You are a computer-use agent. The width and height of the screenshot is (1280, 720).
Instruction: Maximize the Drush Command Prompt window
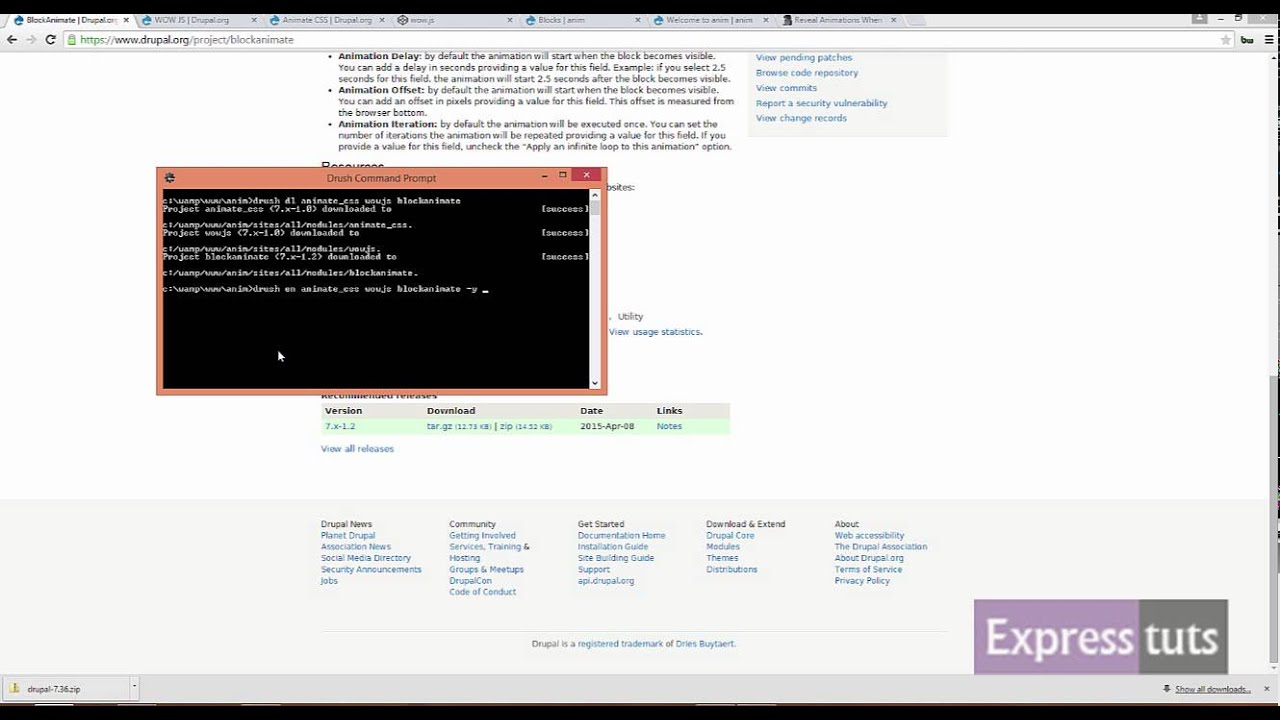coord(563,176)
